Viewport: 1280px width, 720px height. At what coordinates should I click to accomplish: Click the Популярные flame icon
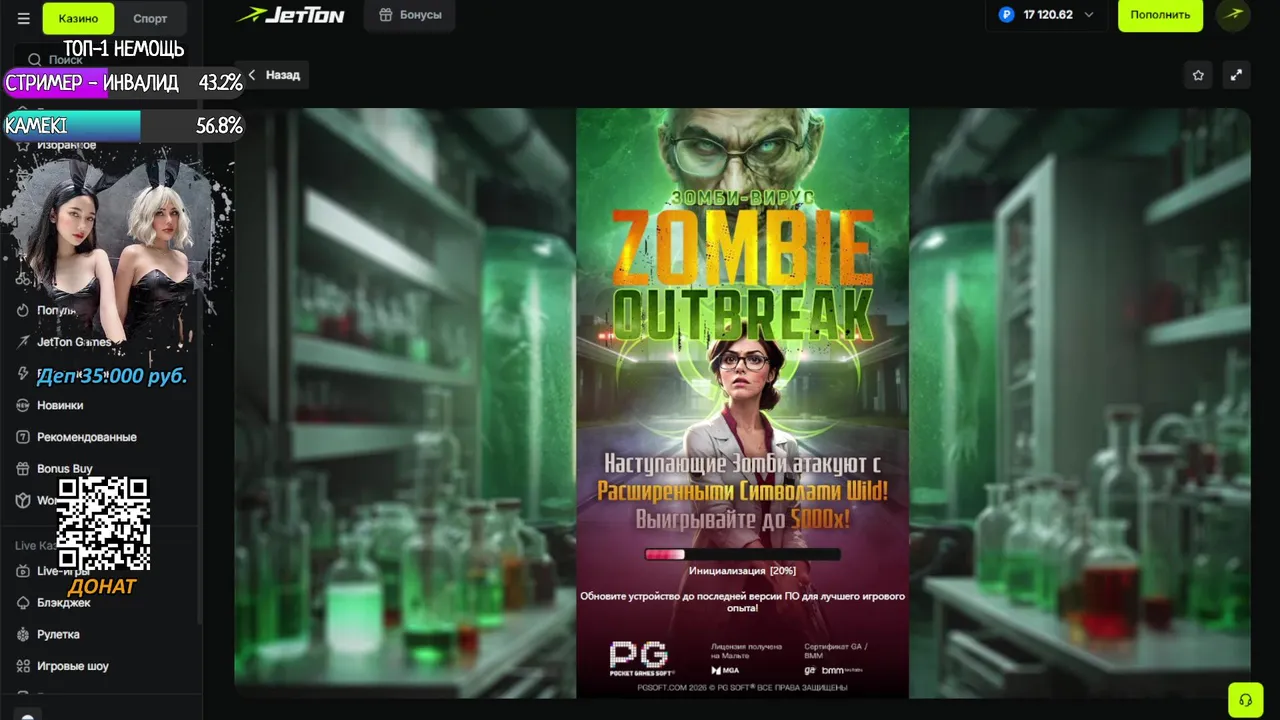[x=23, y=310]
